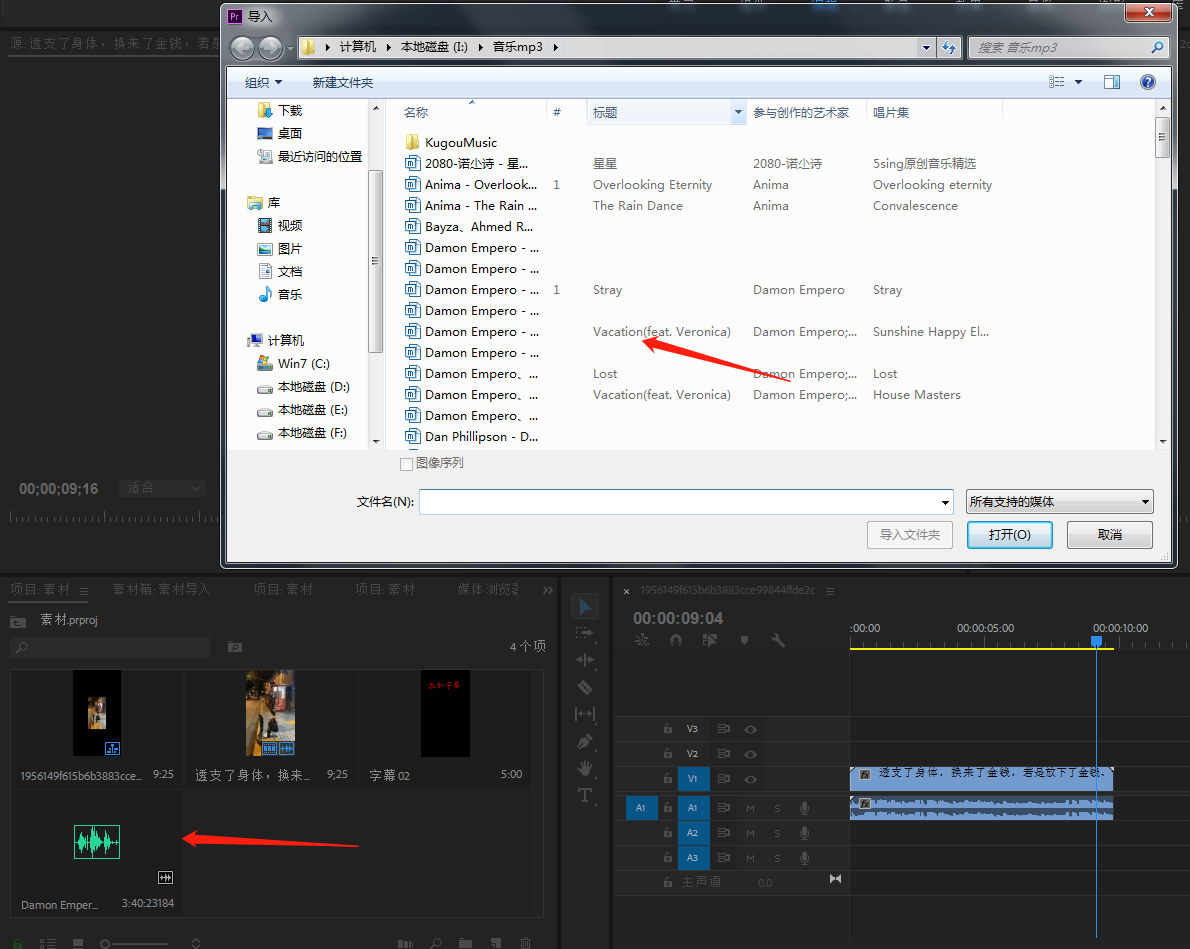Check the 图像序列 checkbox
This screenshot has height=949, width=1190.
[x=406, y=464]
